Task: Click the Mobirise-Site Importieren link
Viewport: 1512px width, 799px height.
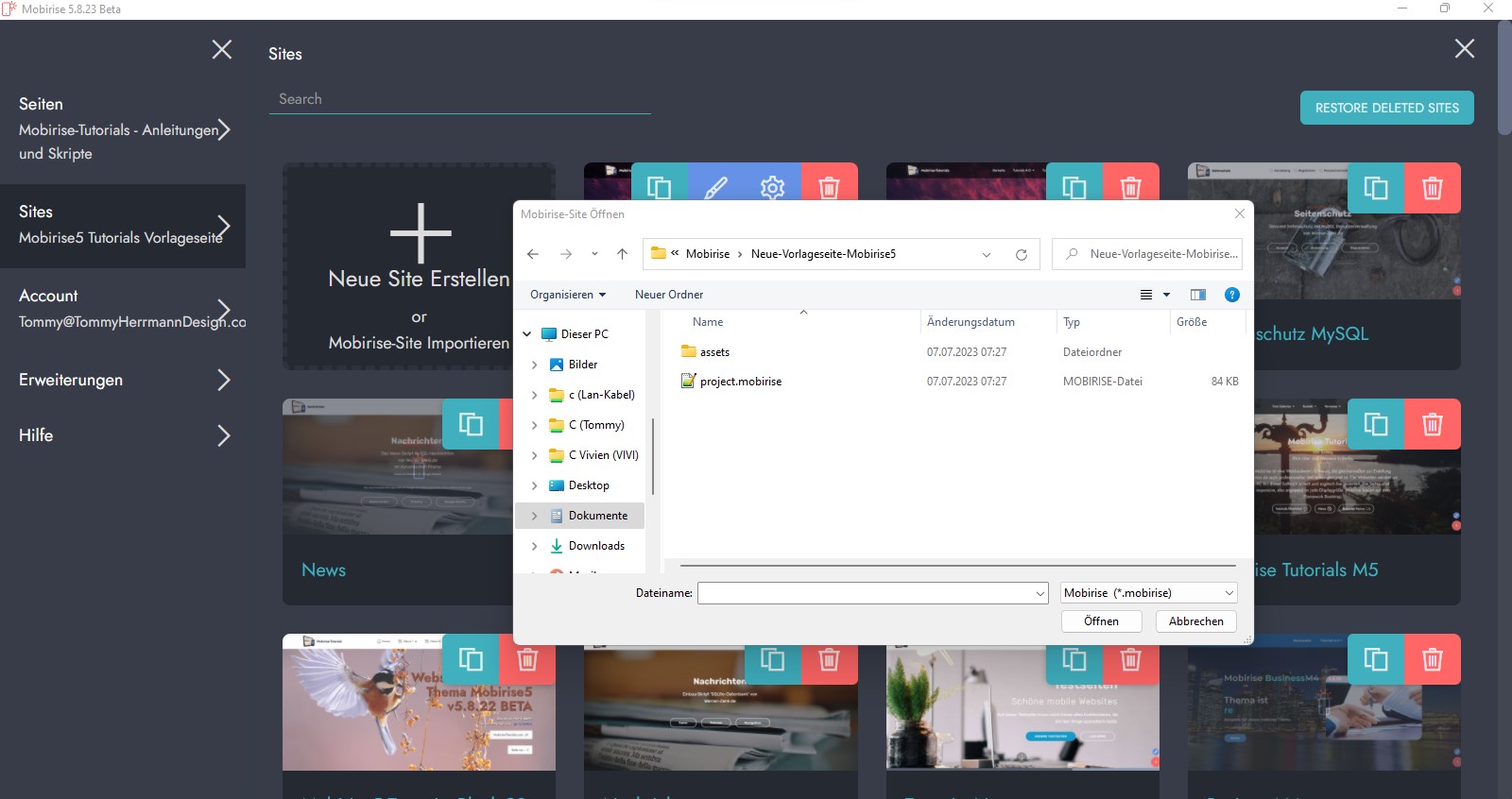Action: point(419,343)
